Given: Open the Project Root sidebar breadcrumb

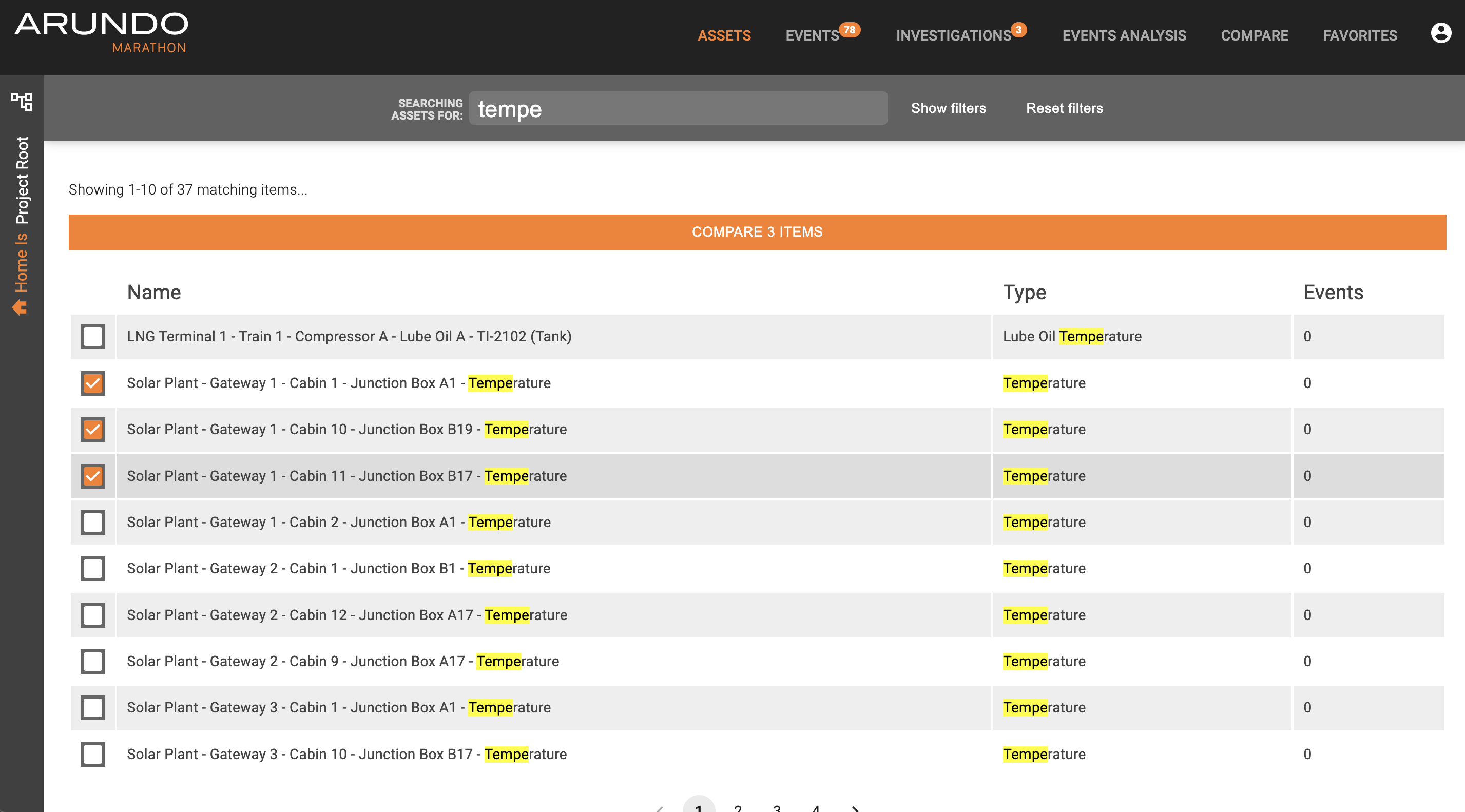Looking at the screenshot, I should [x=22, y=180].
